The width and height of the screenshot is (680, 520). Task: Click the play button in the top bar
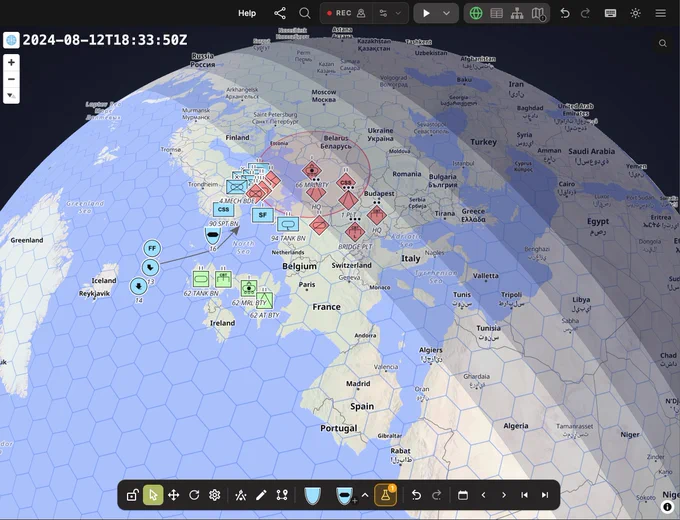426,13
